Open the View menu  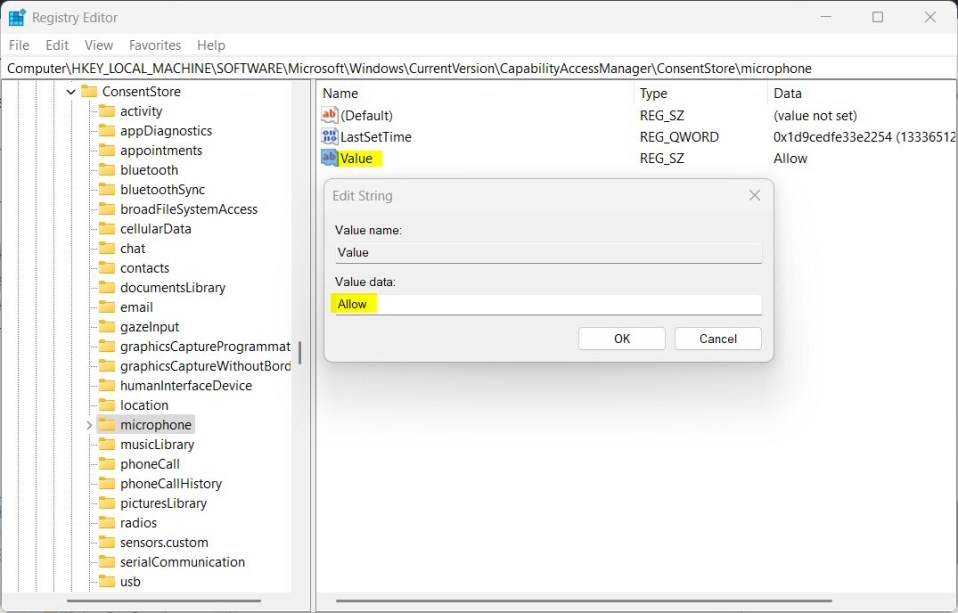pos(98,45)
